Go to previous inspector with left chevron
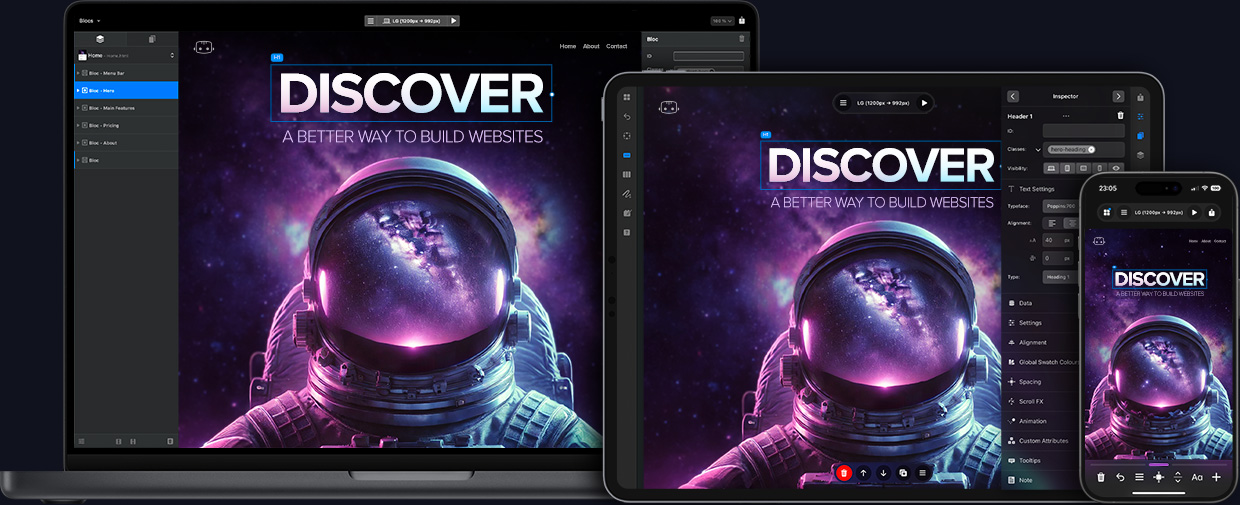Image resolution: width=1240 pixels, height=505 pixels. (x=1013, y=96)
